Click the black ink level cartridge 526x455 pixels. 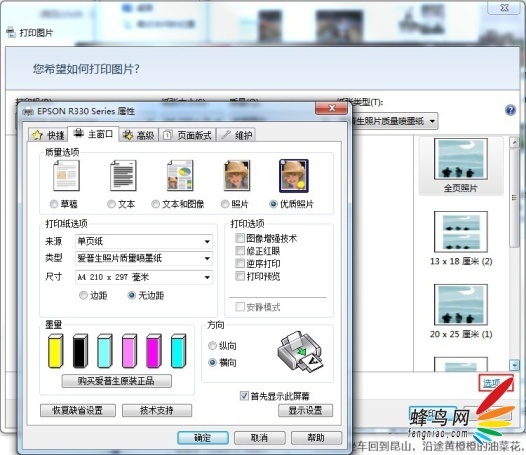[80, 351]
